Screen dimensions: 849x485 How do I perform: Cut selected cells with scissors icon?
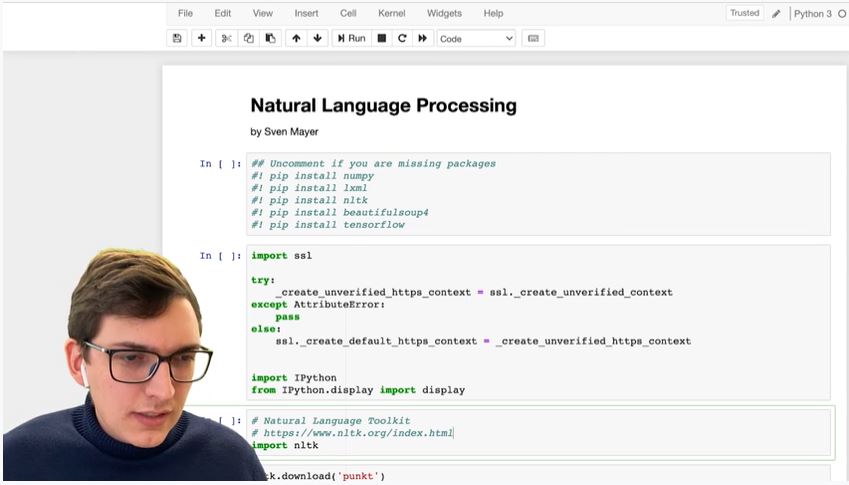pyautogui.click(x=226, y=38)
